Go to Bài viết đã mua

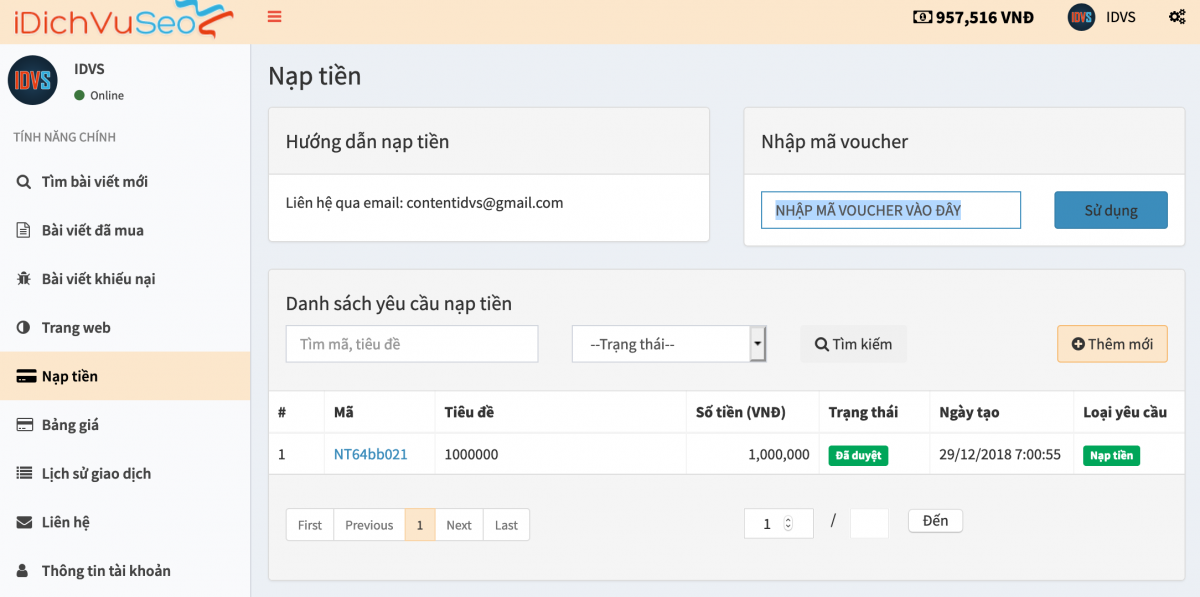coord(92,230)
